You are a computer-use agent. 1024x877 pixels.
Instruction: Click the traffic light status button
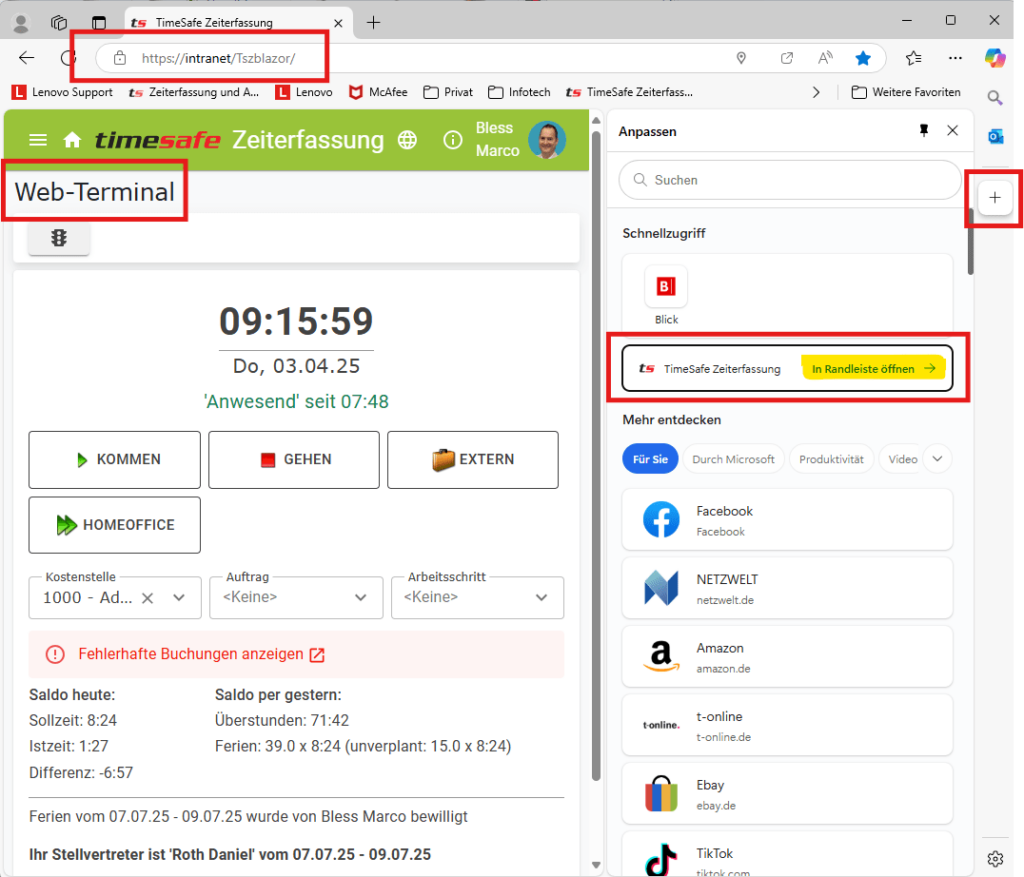tap(59, 239)
